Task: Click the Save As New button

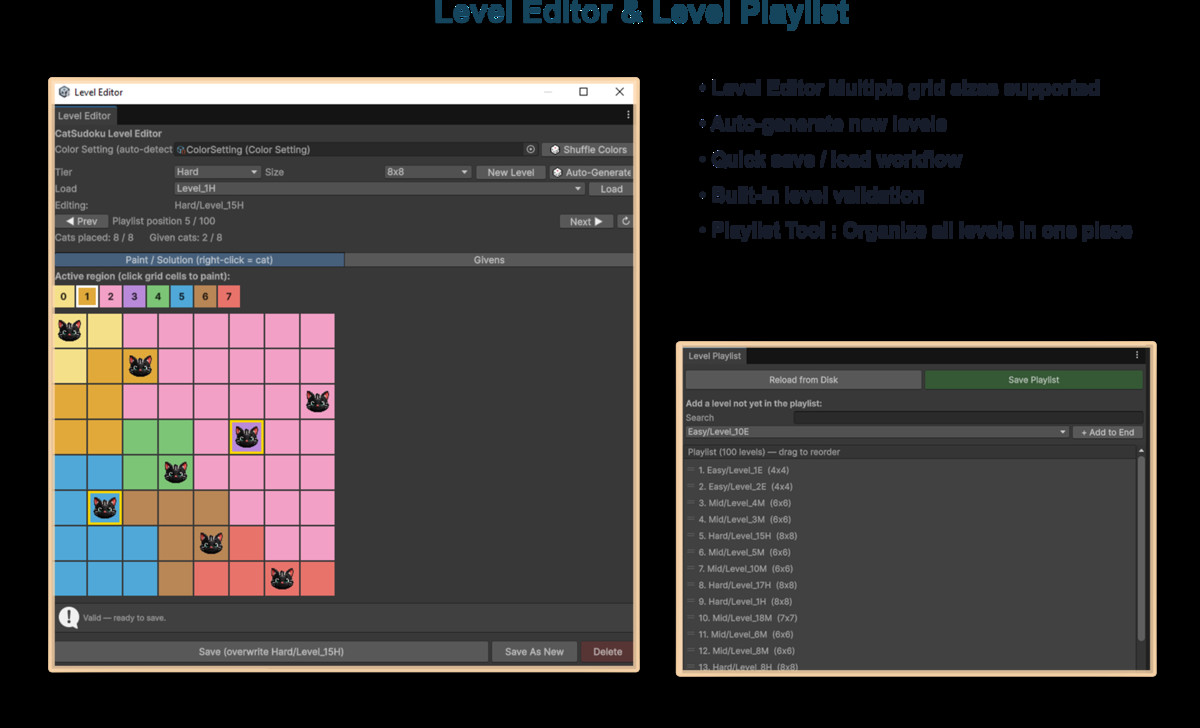Action: pos(534,652)
